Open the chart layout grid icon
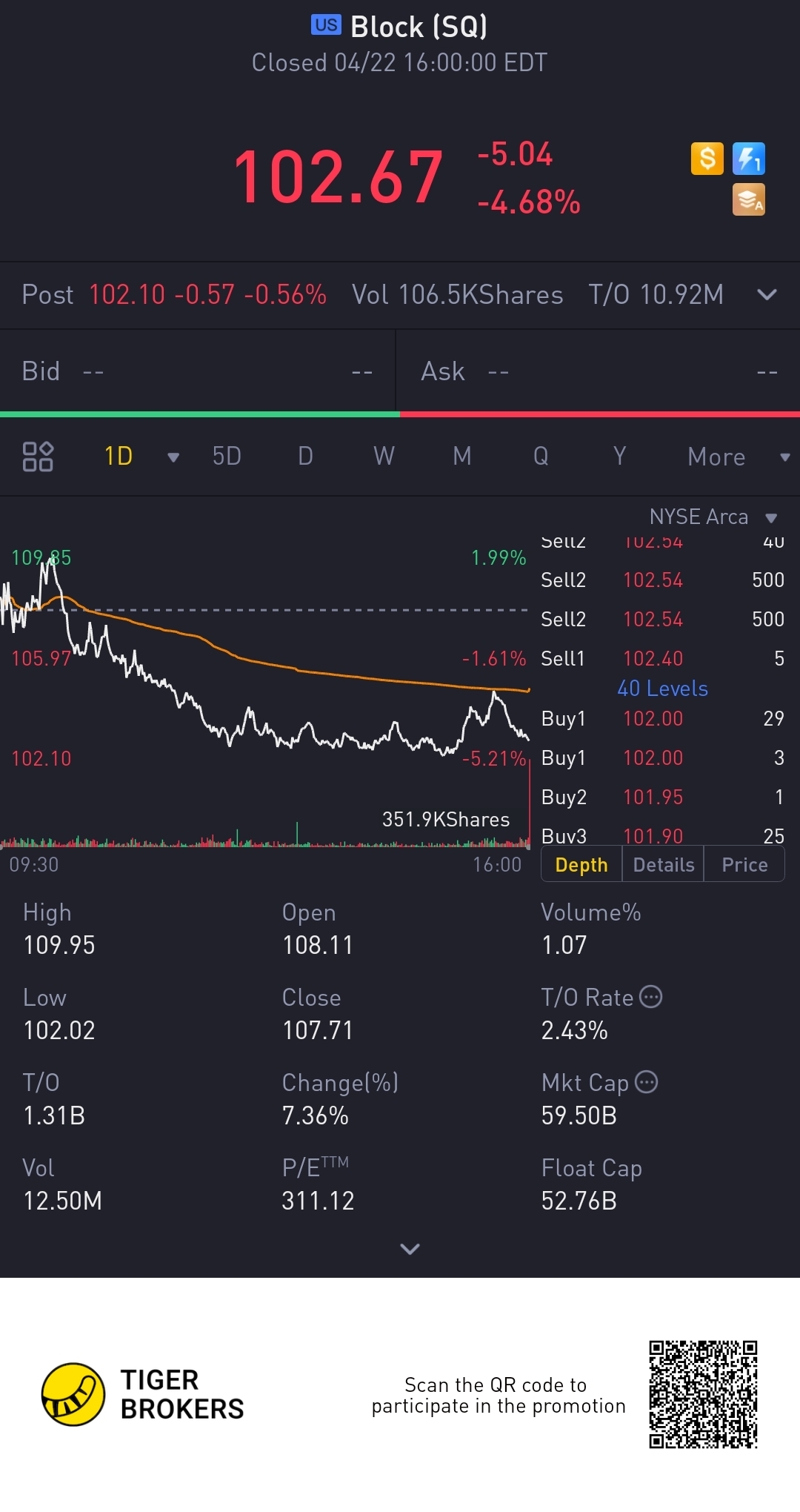This screenshot has width=800, height=1512. click(x=38, y=457)
